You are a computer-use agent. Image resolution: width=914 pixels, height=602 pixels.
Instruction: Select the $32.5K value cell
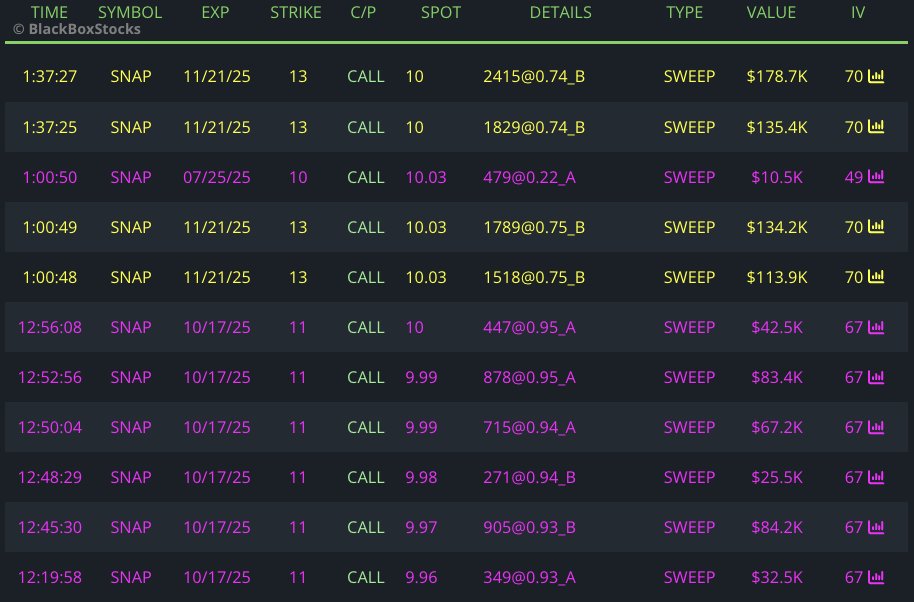(x=777, y=578)
